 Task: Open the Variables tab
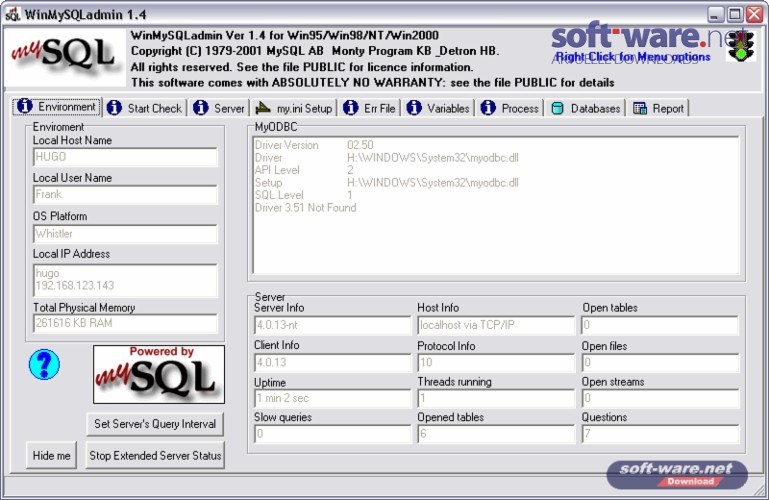coord(438,108)
